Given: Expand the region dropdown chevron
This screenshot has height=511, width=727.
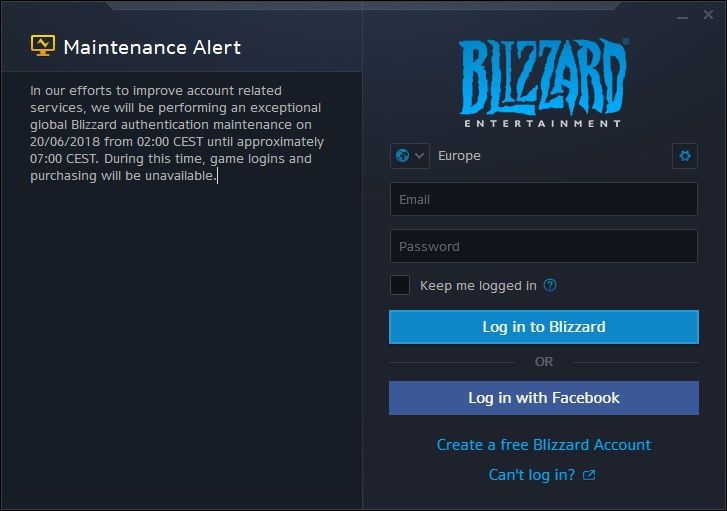Looking at the screenshot, I should click(x=419, y=156).
